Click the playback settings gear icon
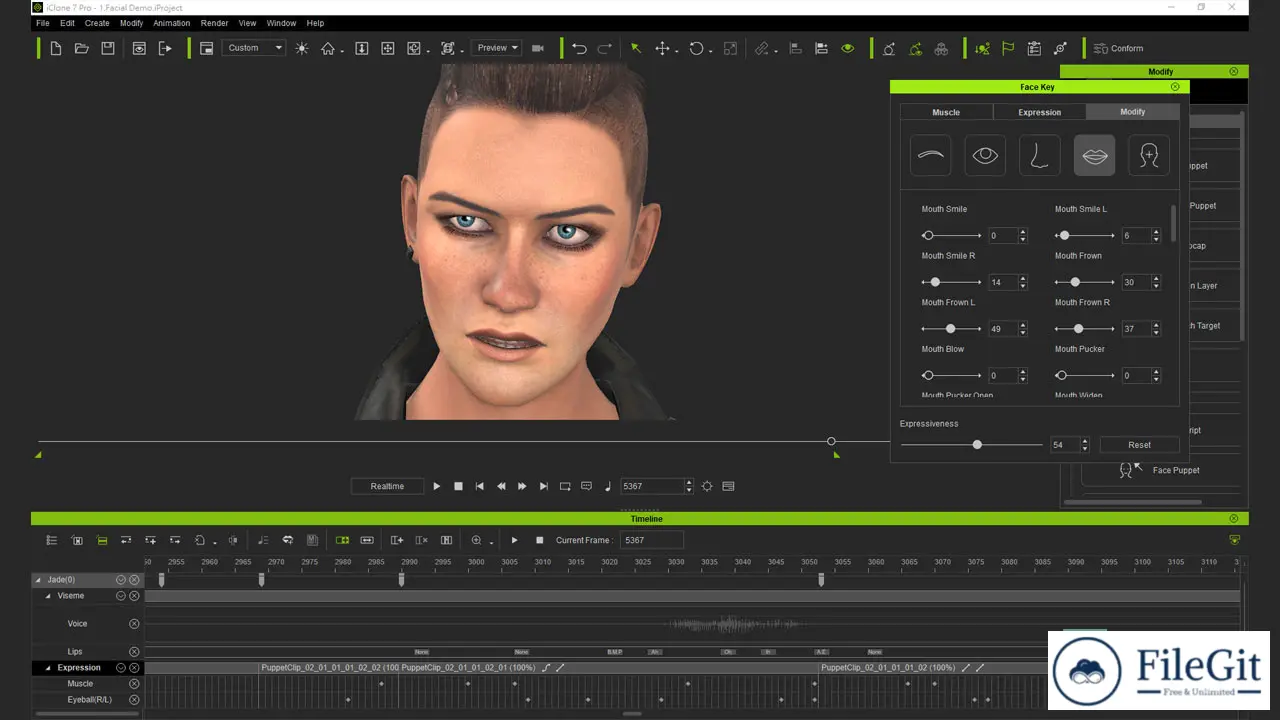The image size is (1280, 720). pyautogui.click(x=707, y=486)
